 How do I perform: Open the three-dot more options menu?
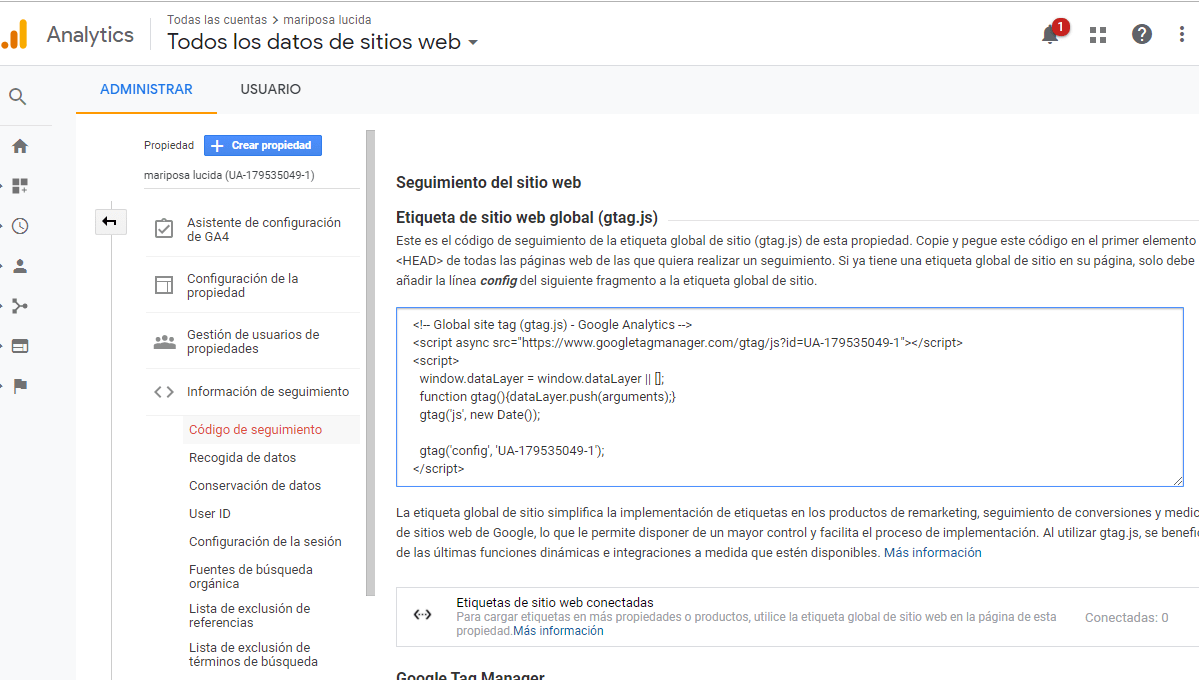point(1181,34)
